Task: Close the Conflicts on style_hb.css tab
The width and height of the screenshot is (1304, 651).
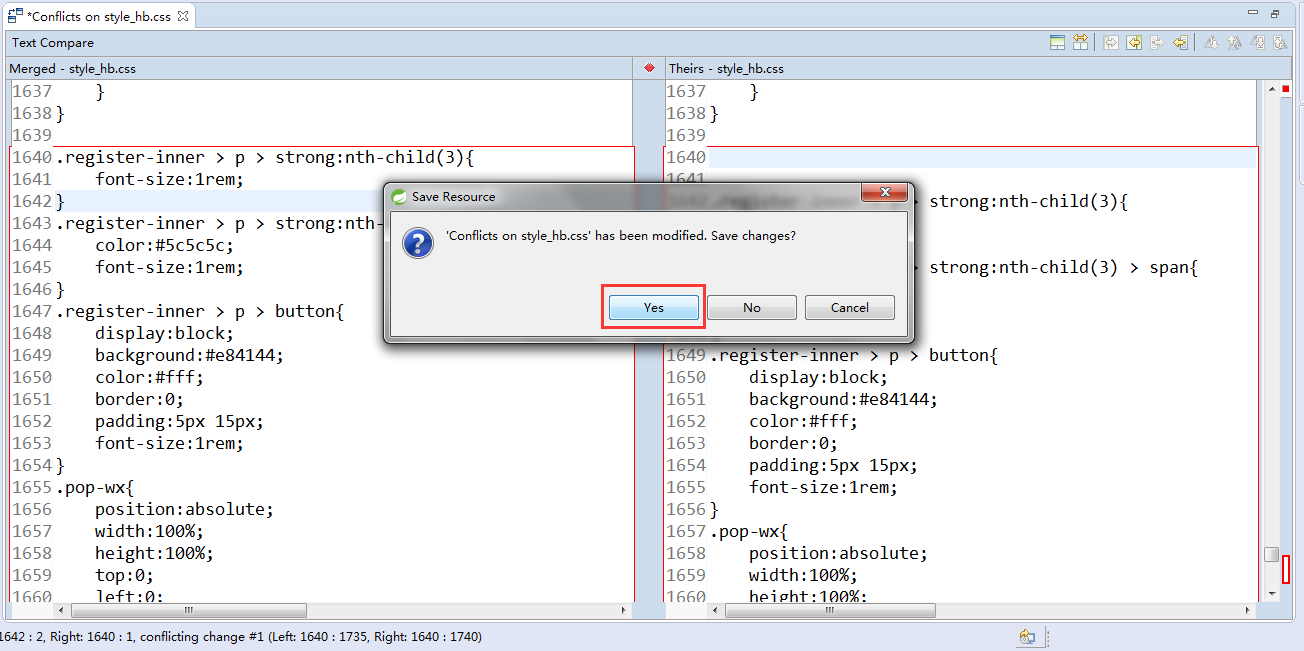Action: coord(182,16)
